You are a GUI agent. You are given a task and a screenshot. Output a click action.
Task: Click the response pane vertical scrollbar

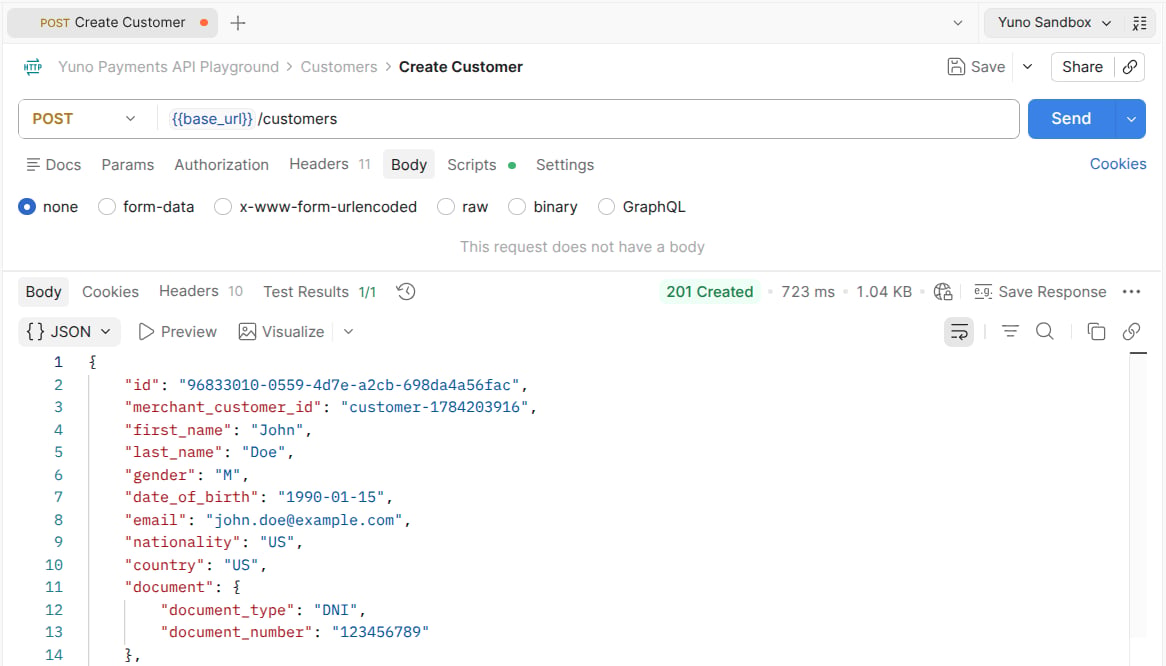click(x=1138, y=494)
